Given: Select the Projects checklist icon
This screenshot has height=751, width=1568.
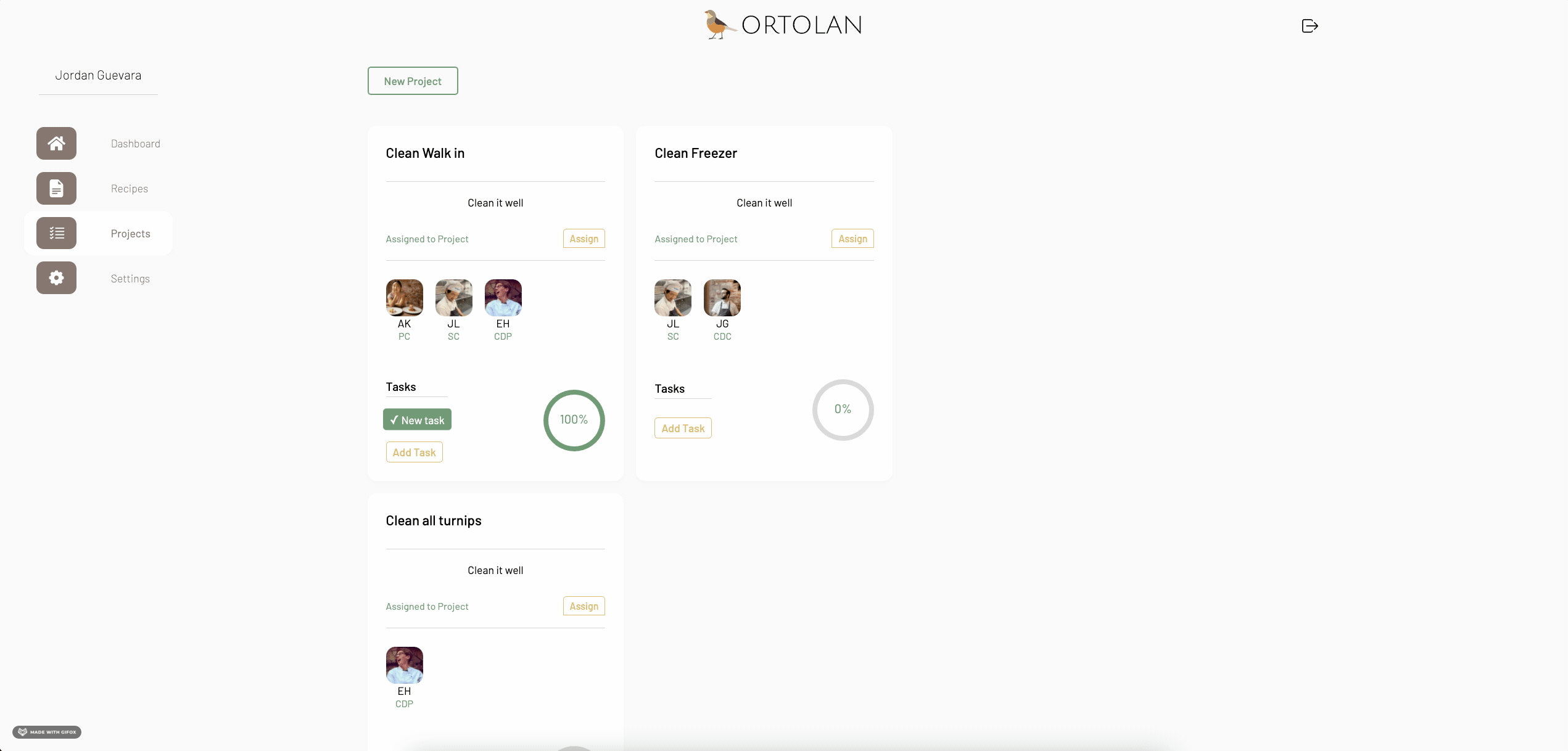Looking at the screenshot, I should coord(56,233).
